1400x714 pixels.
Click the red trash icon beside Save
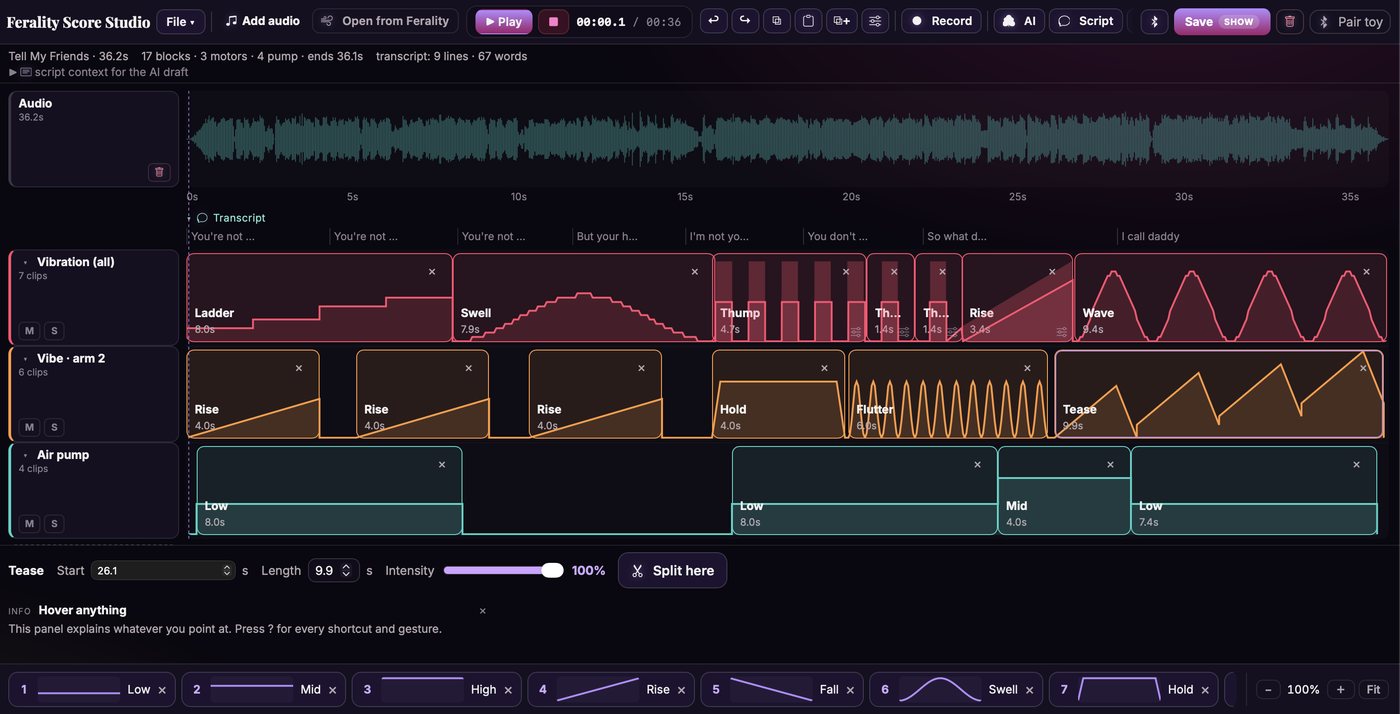pyautogui.click(x=1290, y=21)
